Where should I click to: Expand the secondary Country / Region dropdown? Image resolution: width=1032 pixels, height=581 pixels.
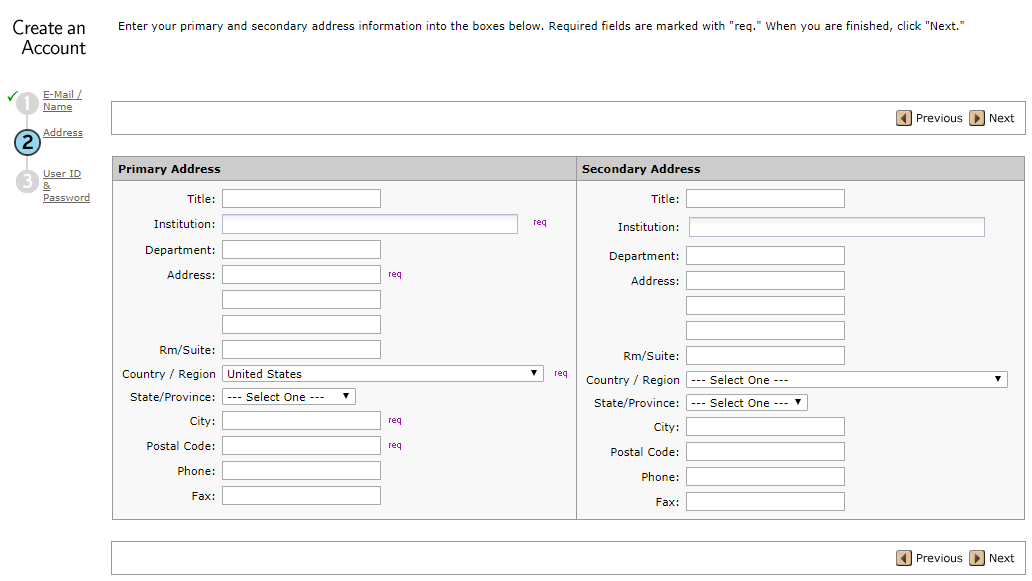click(846, 380)
